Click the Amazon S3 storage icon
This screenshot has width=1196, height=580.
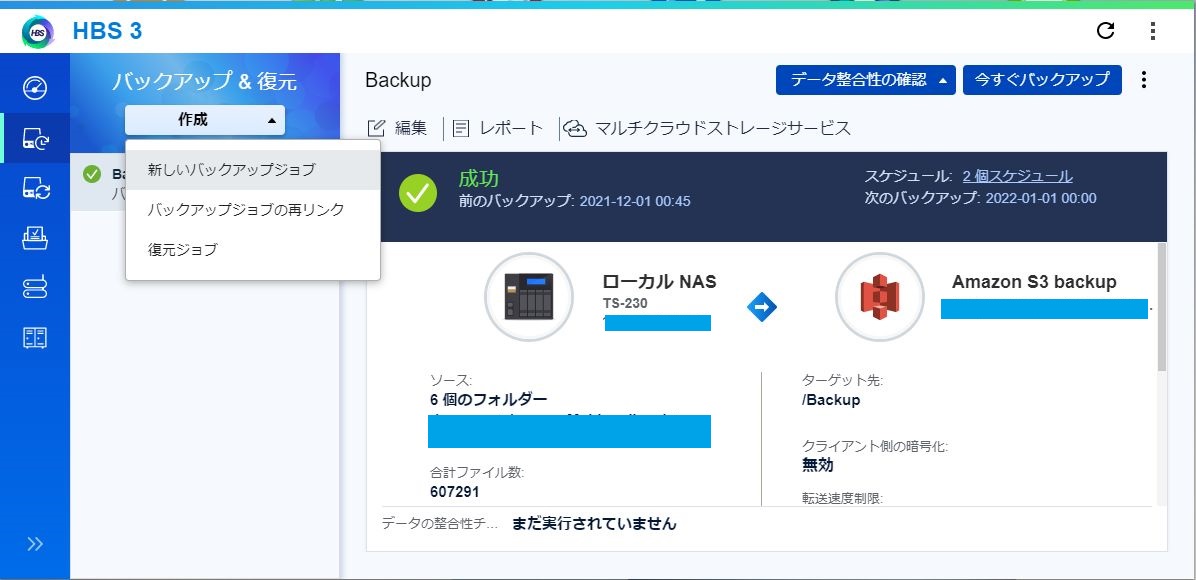click(x=879, y=296)
